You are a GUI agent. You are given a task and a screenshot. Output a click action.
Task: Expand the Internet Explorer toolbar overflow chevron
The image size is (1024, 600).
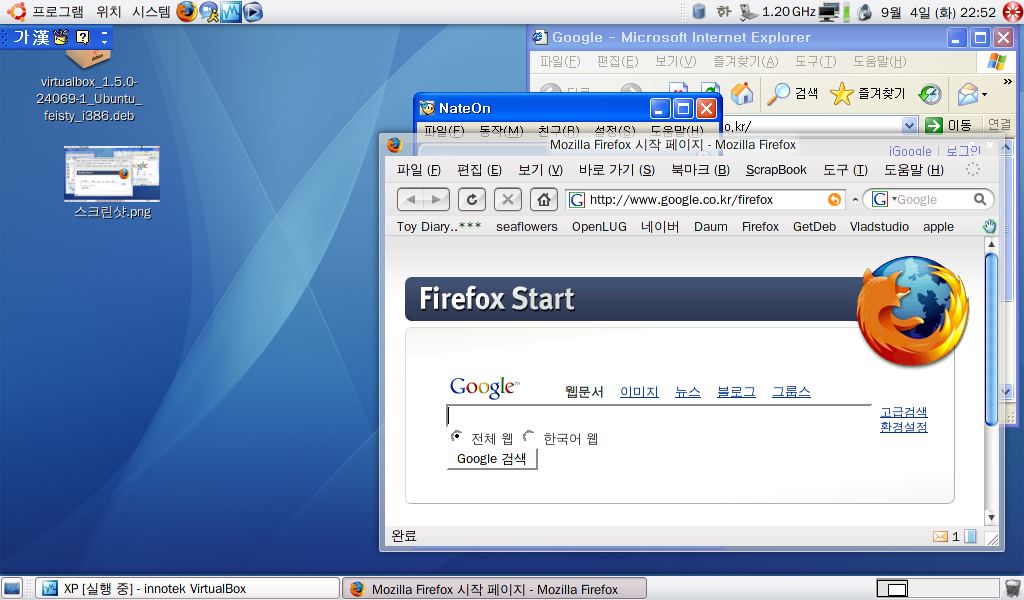click(x=1007, y=82)
